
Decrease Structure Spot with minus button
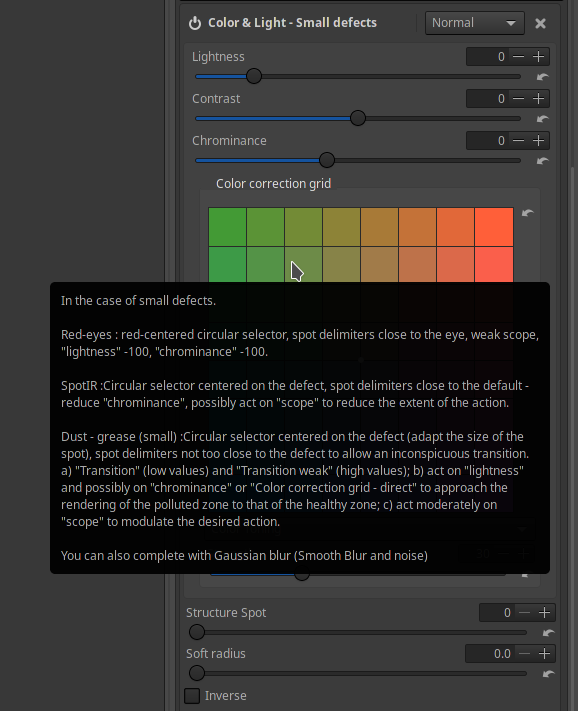[x=524, y=613]
